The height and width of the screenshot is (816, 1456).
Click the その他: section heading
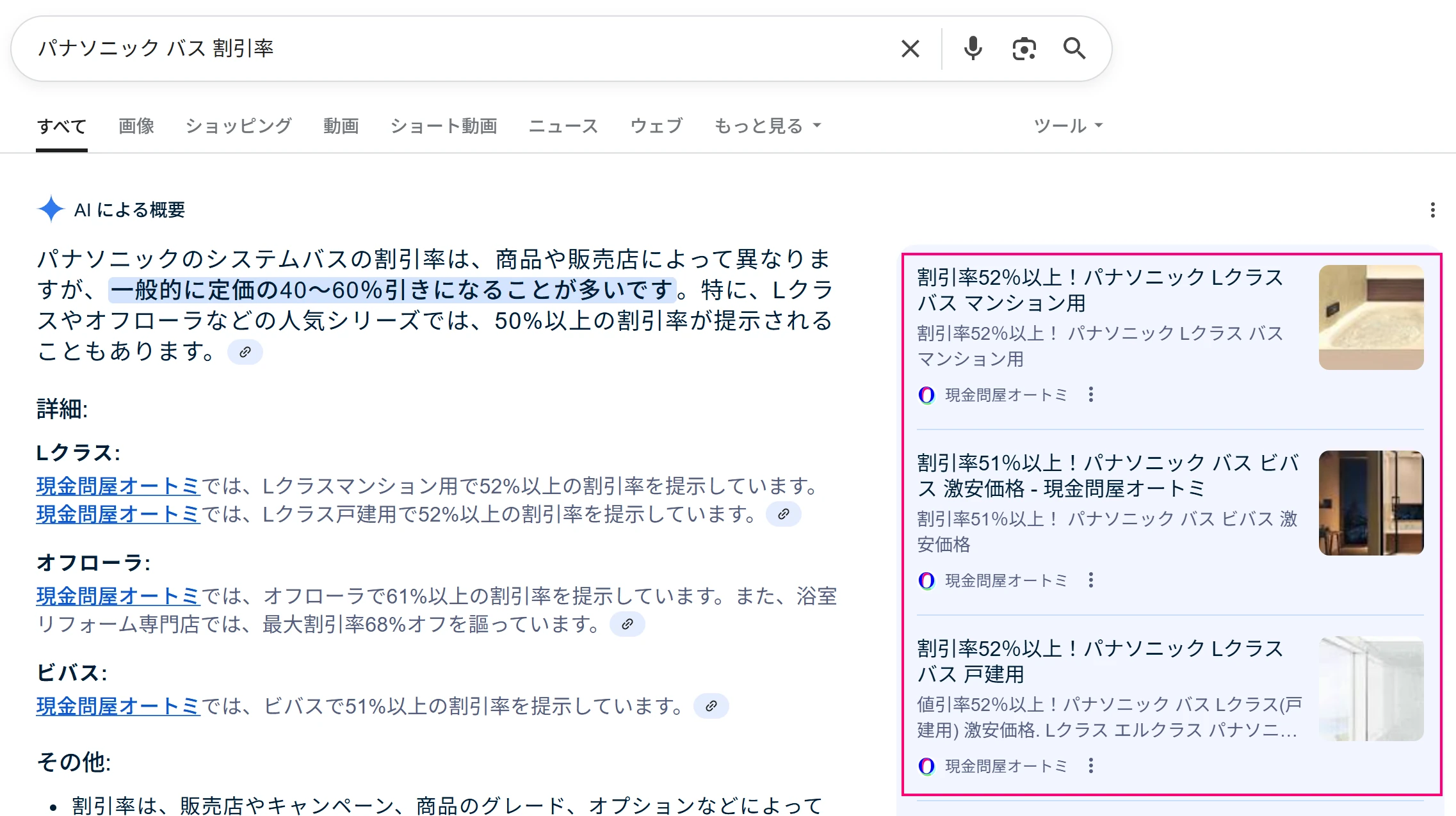pyautogui.click(x=74, y=762)
